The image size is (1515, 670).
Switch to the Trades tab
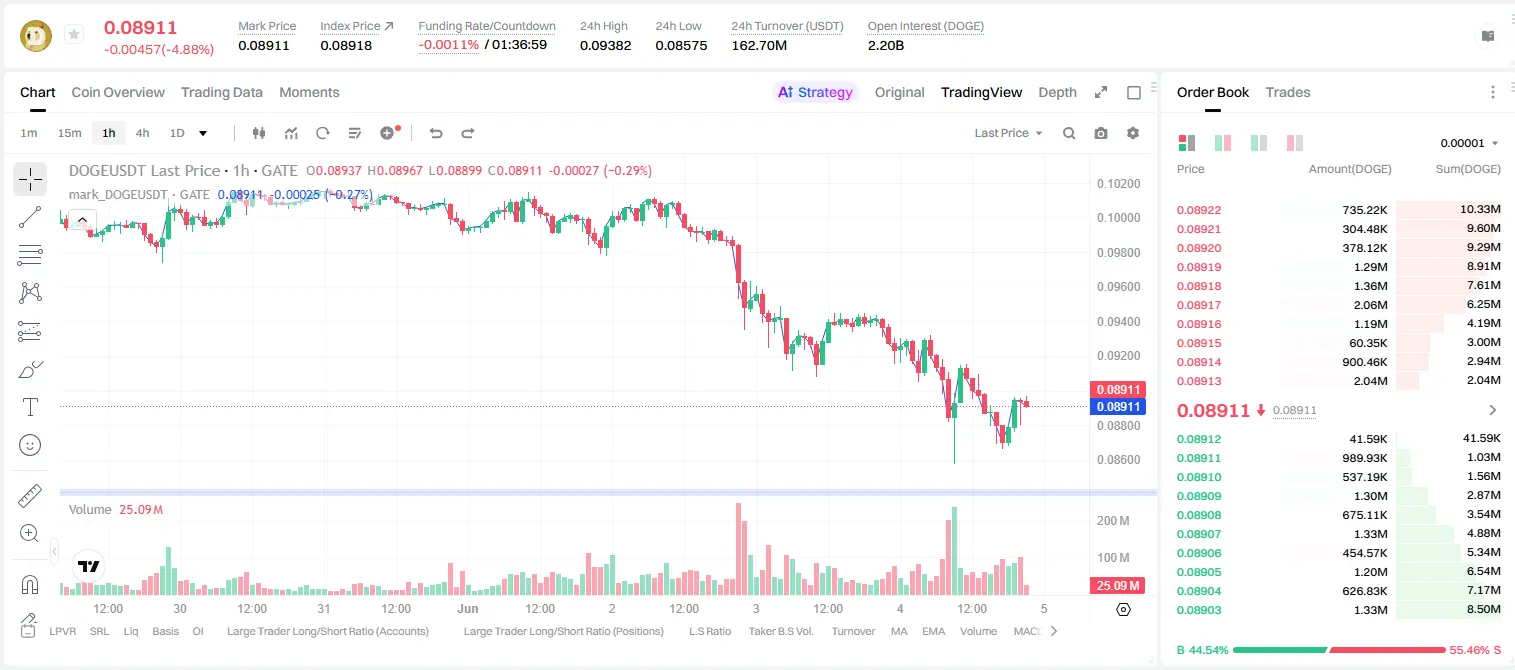(1287, 92)
